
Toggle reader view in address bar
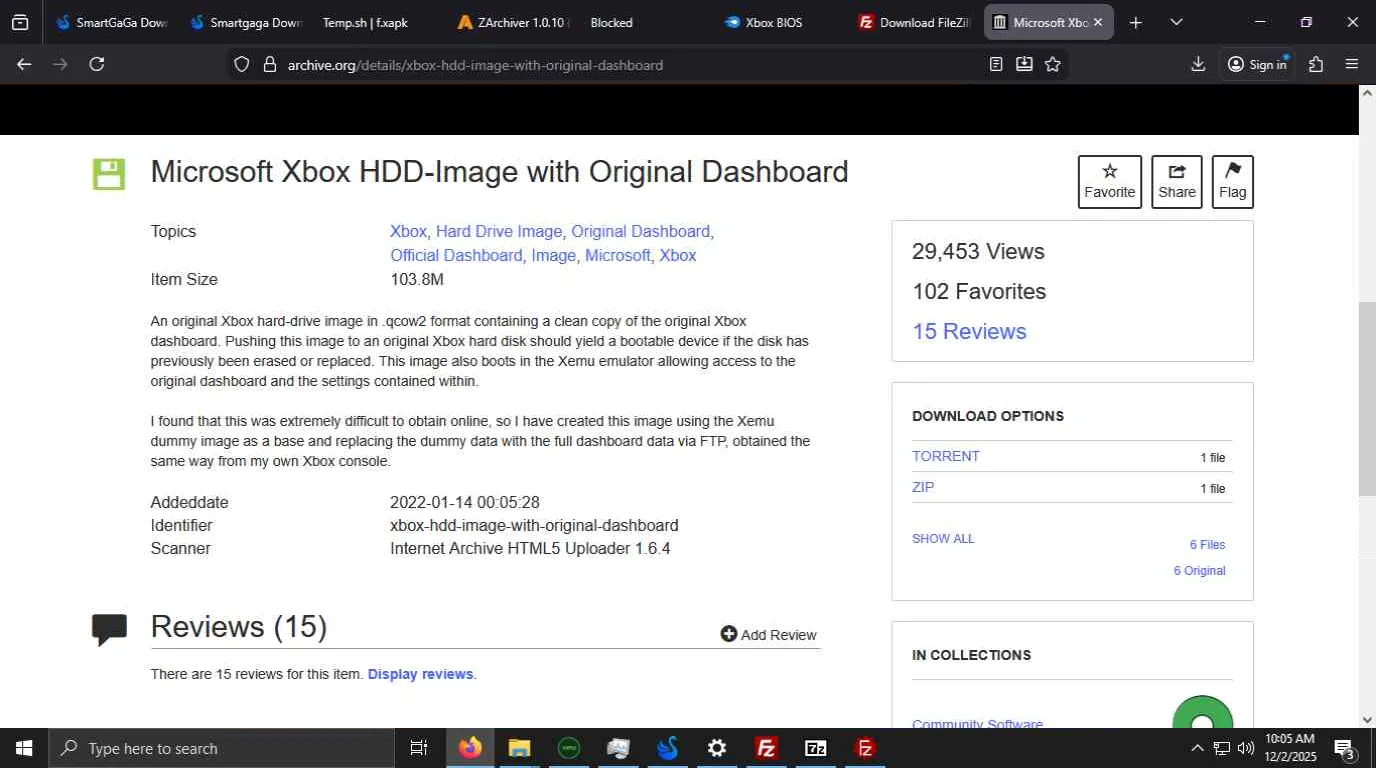click(x=996, y=64)
